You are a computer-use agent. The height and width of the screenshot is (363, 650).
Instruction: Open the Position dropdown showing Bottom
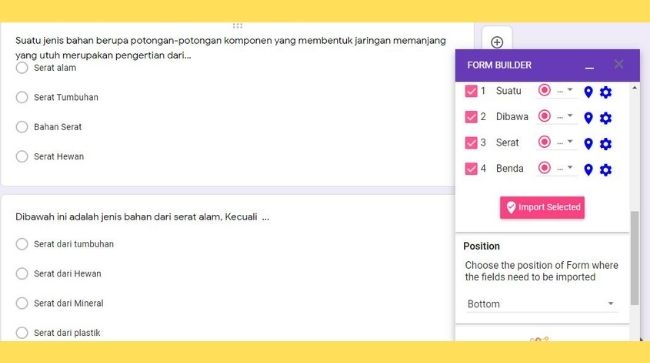pos(541,304)
